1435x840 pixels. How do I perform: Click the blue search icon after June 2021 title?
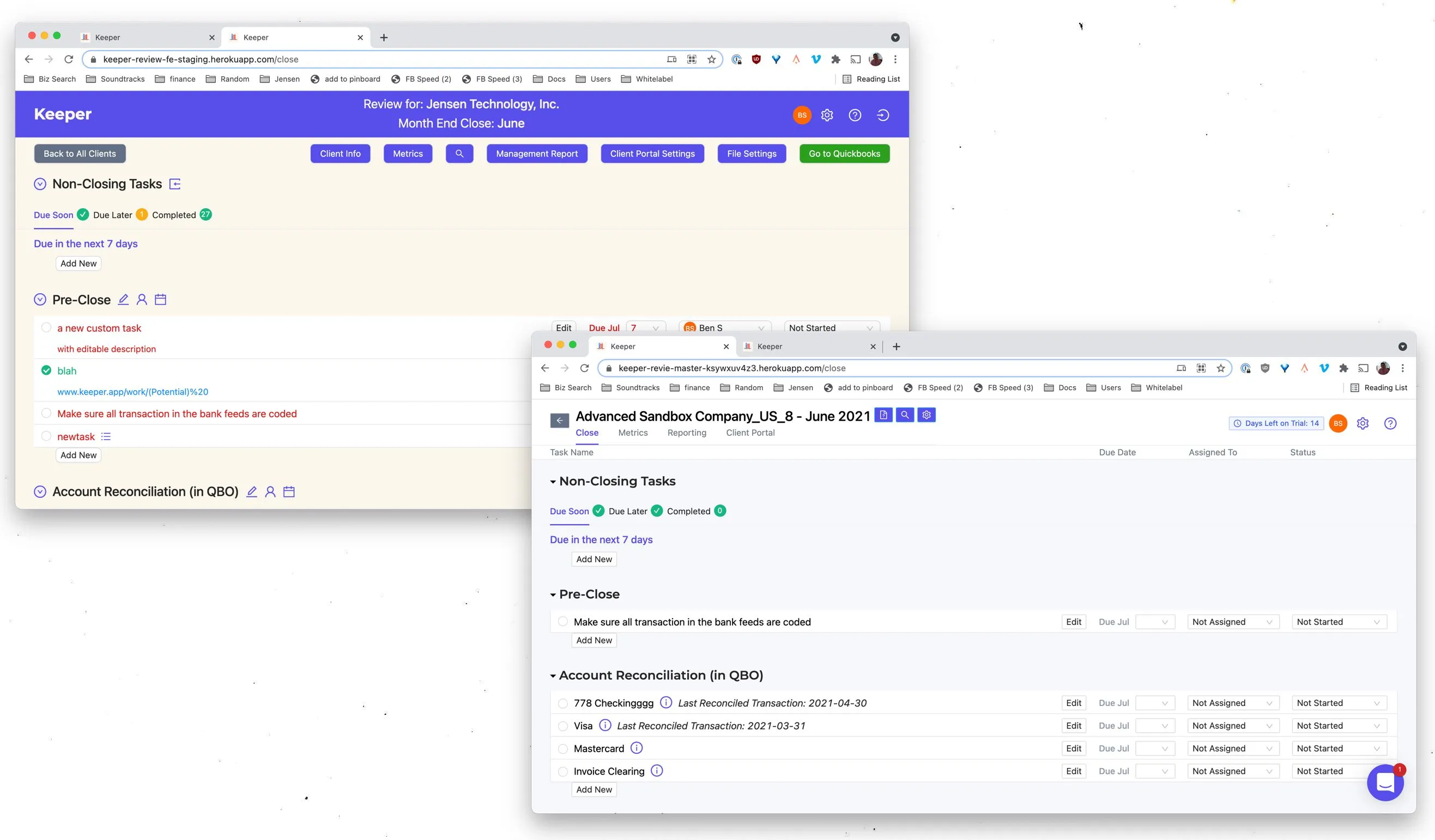905,415
